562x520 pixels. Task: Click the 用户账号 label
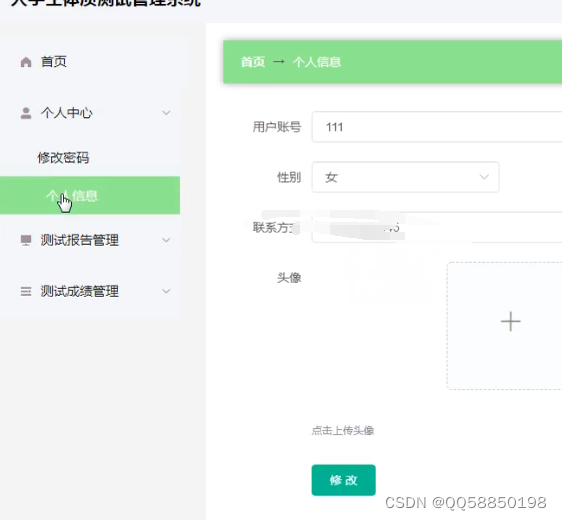pyautogui.click(x=277, y=127)
